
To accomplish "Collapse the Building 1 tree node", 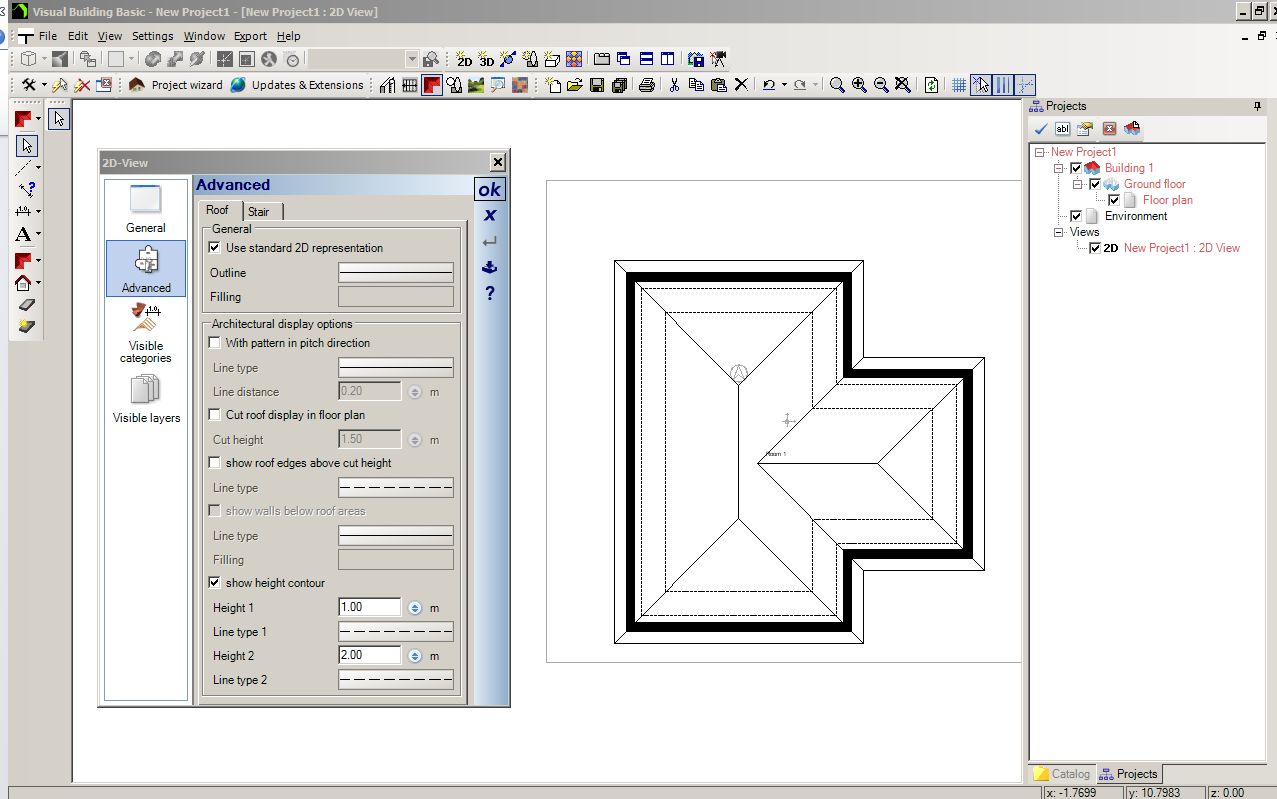I will coord(1058,168).
